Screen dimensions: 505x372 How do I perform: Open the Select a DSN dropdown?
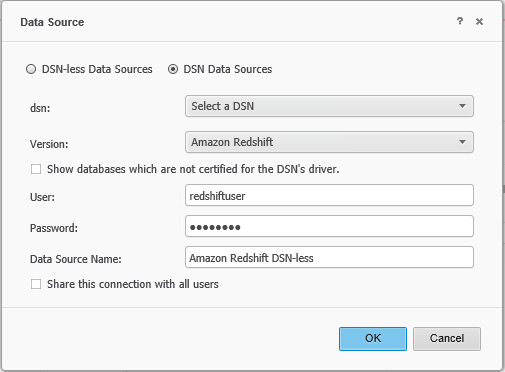pos(329,106)
